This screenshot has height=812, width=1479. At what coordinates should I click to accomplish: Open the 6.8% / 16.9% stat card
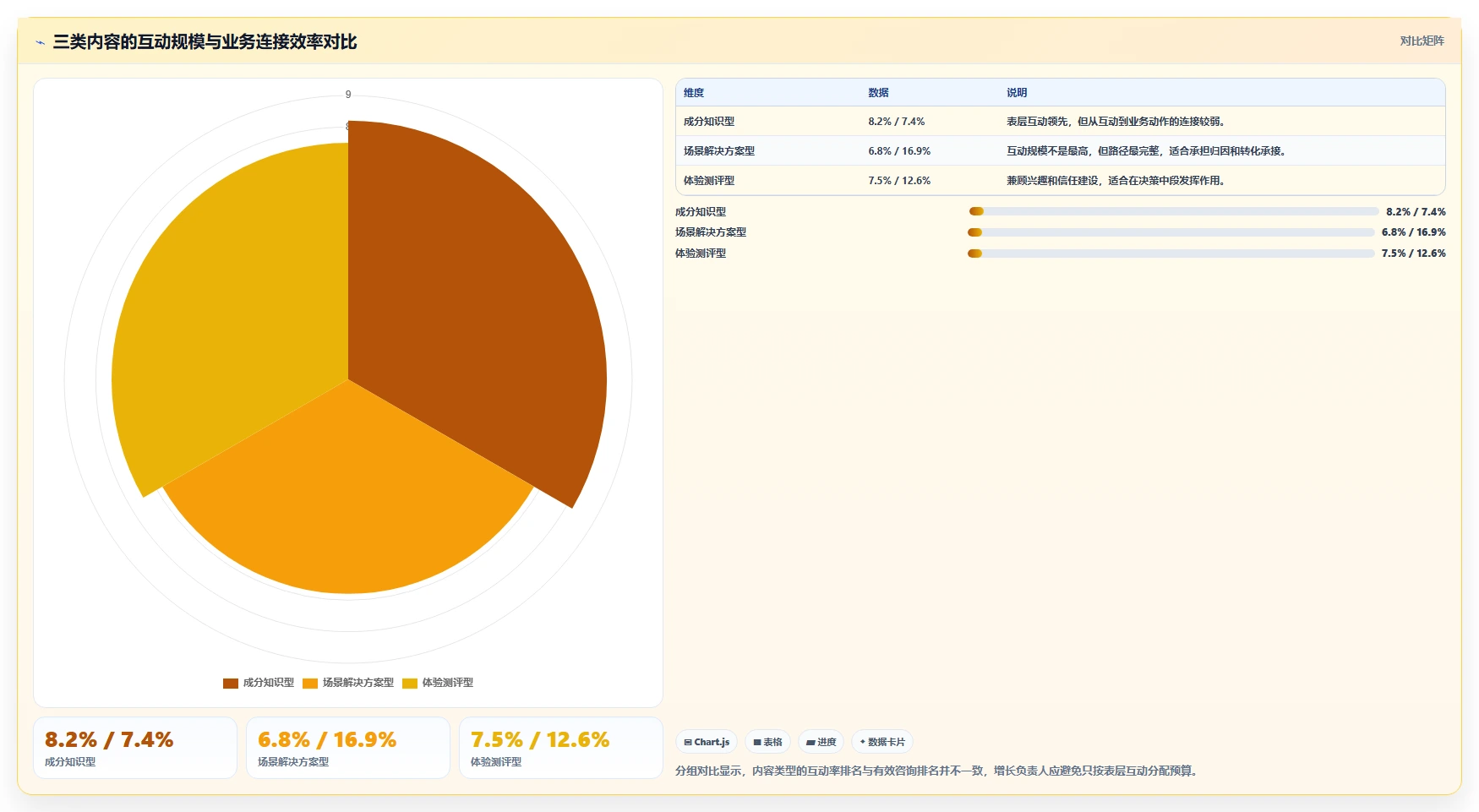point(348,748)
